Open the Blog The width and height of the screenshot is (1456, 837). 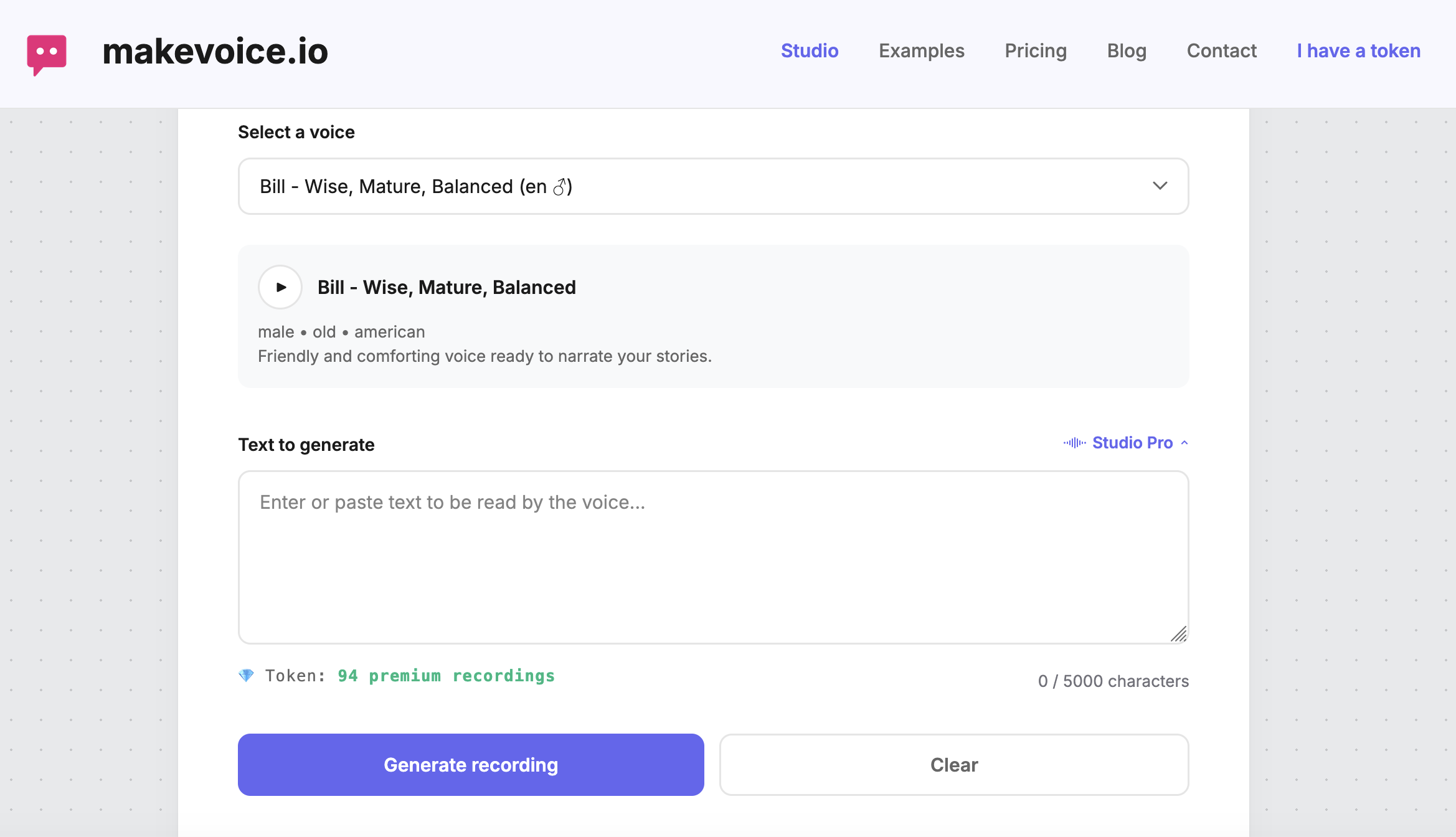click(x=1127, y=51)
